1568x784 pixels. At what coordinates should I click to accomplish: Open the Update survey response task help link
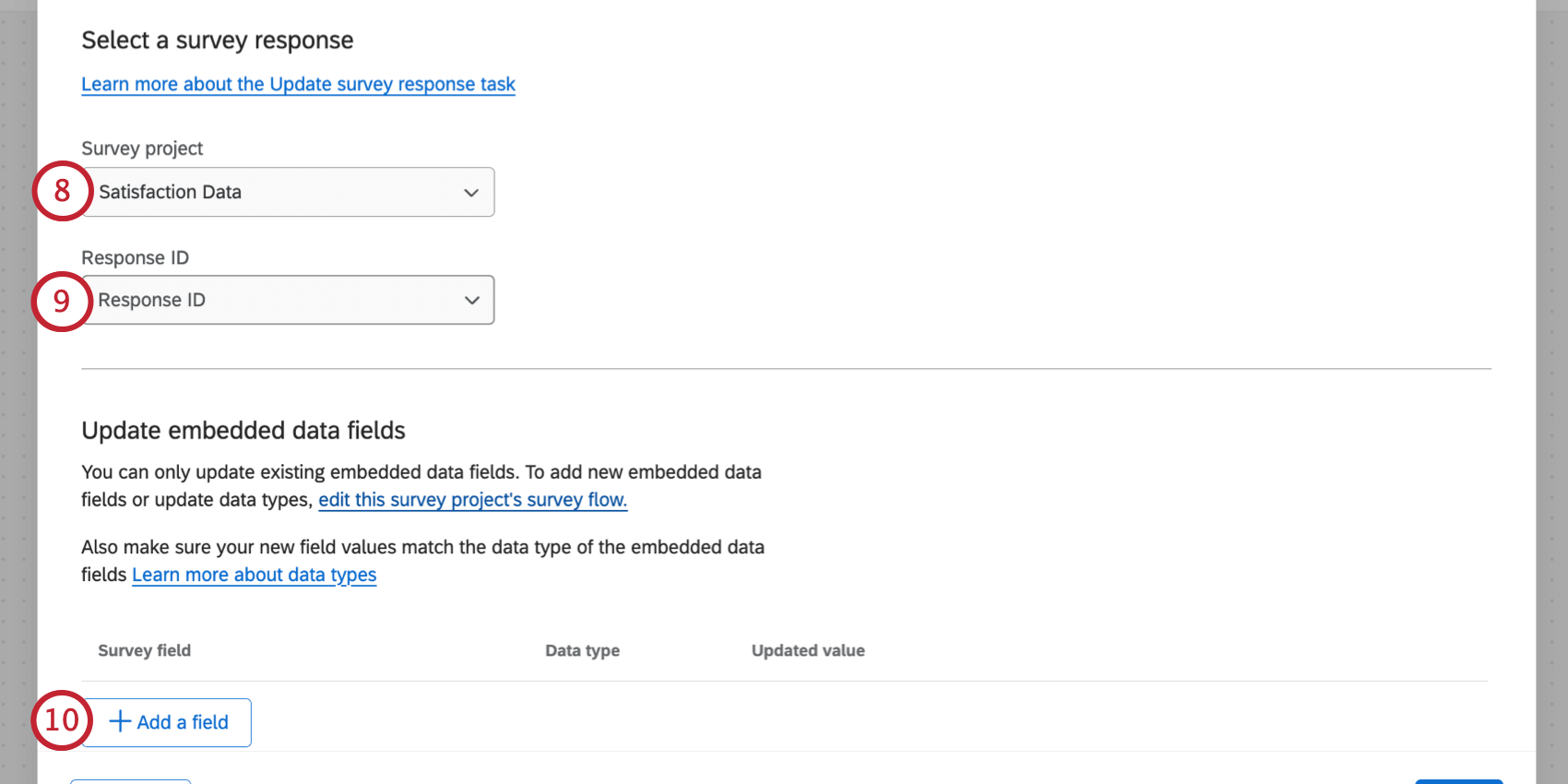tap(297, 84)
